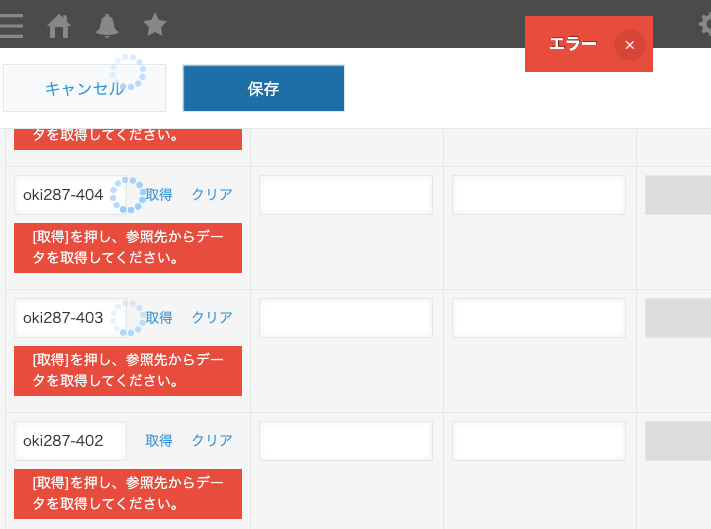The image size is (711, 529).
Task: Click the キャンセル button
Action: [84, 88]
